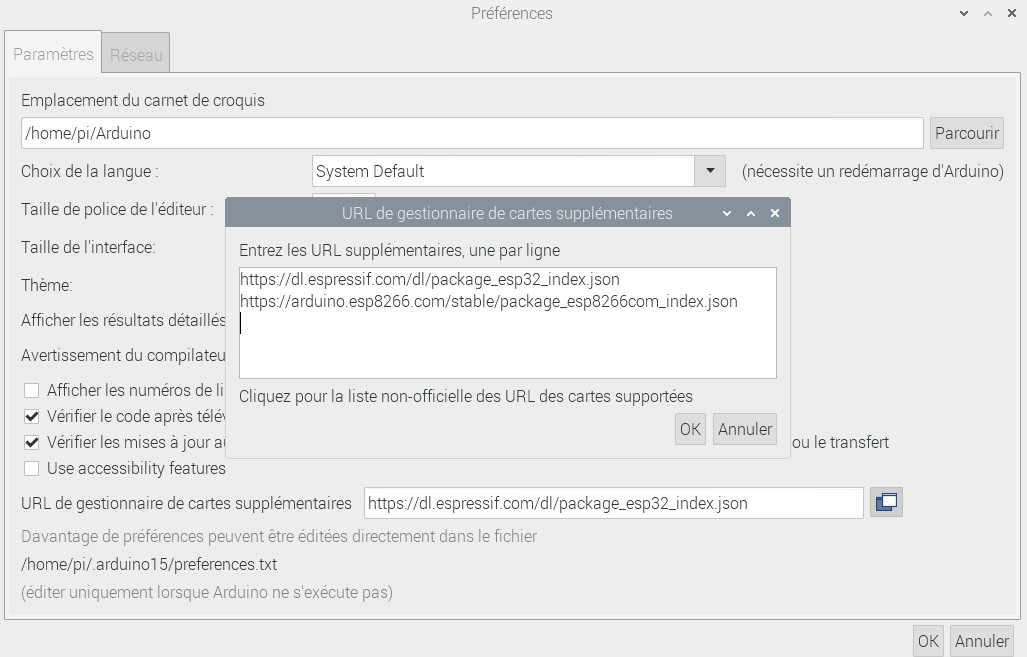
Task: Minimize the additional boards URL dialog
Action: tap(726, 213)
